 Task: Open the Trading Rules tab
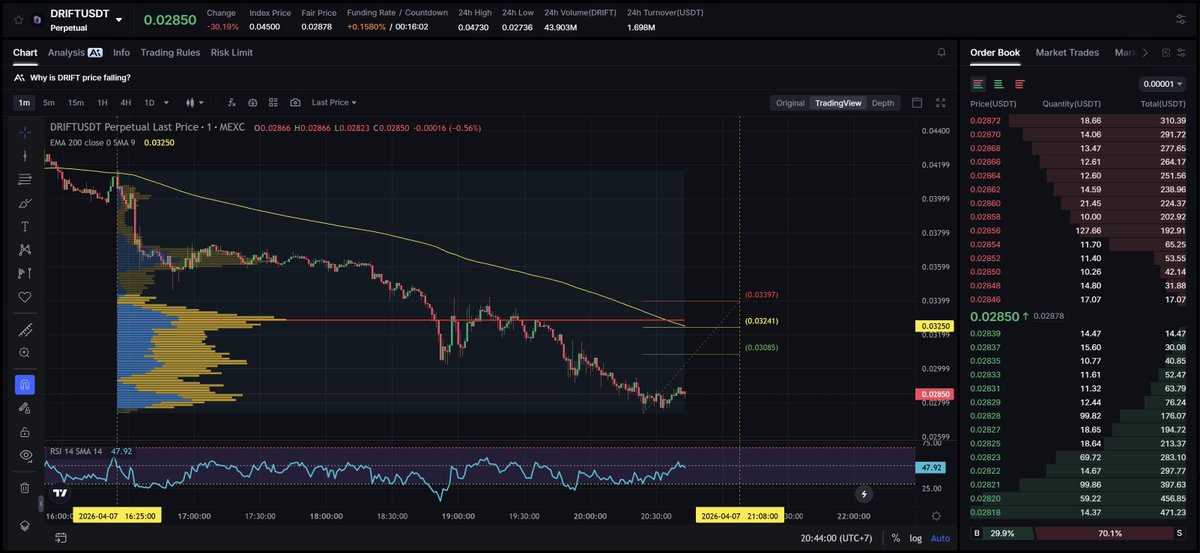click(170, 52)
